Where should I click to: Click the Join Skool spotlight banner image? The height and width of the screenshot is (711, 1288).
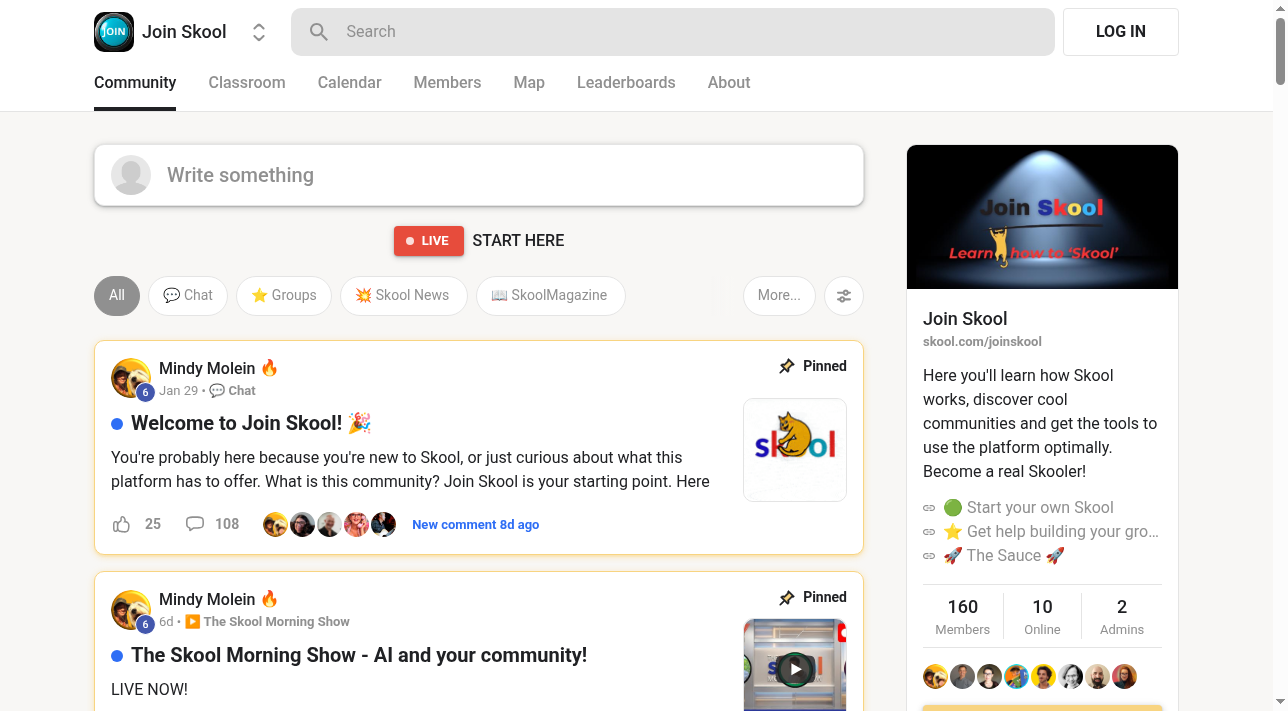pyautogui.click(x=1042, y=217)
